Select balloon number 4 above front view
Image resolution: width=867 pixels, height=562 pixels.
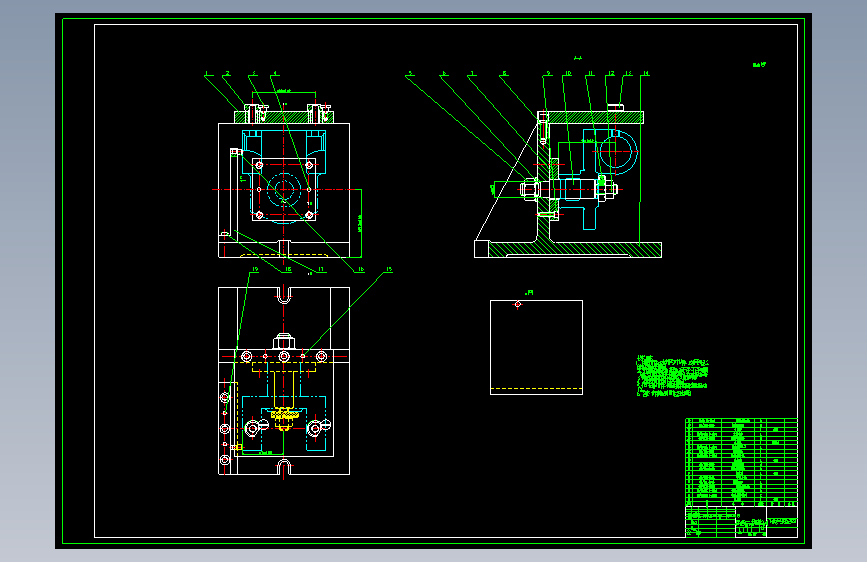click(275, 73)
